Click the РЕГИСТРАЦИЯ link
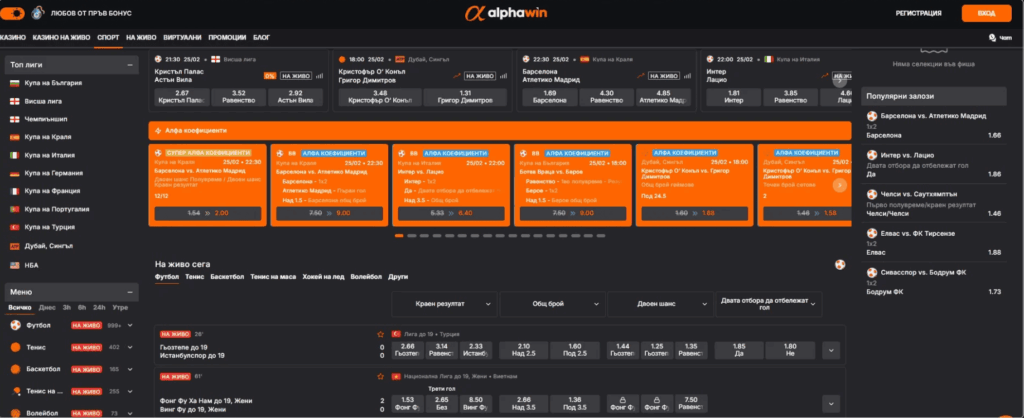This screenshot has width=1024, height=418. tap(918, 13)
